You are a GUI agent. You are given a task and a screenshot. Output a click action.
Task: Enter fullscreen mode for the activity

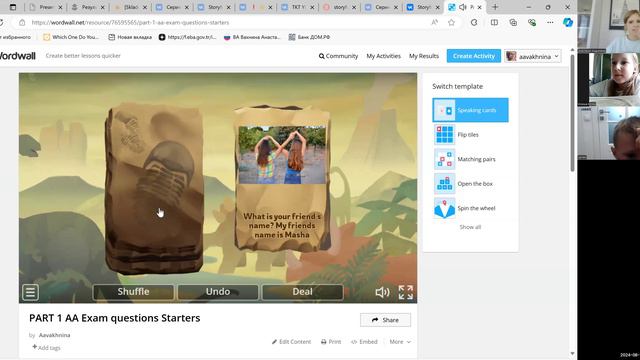coord(406,292)
